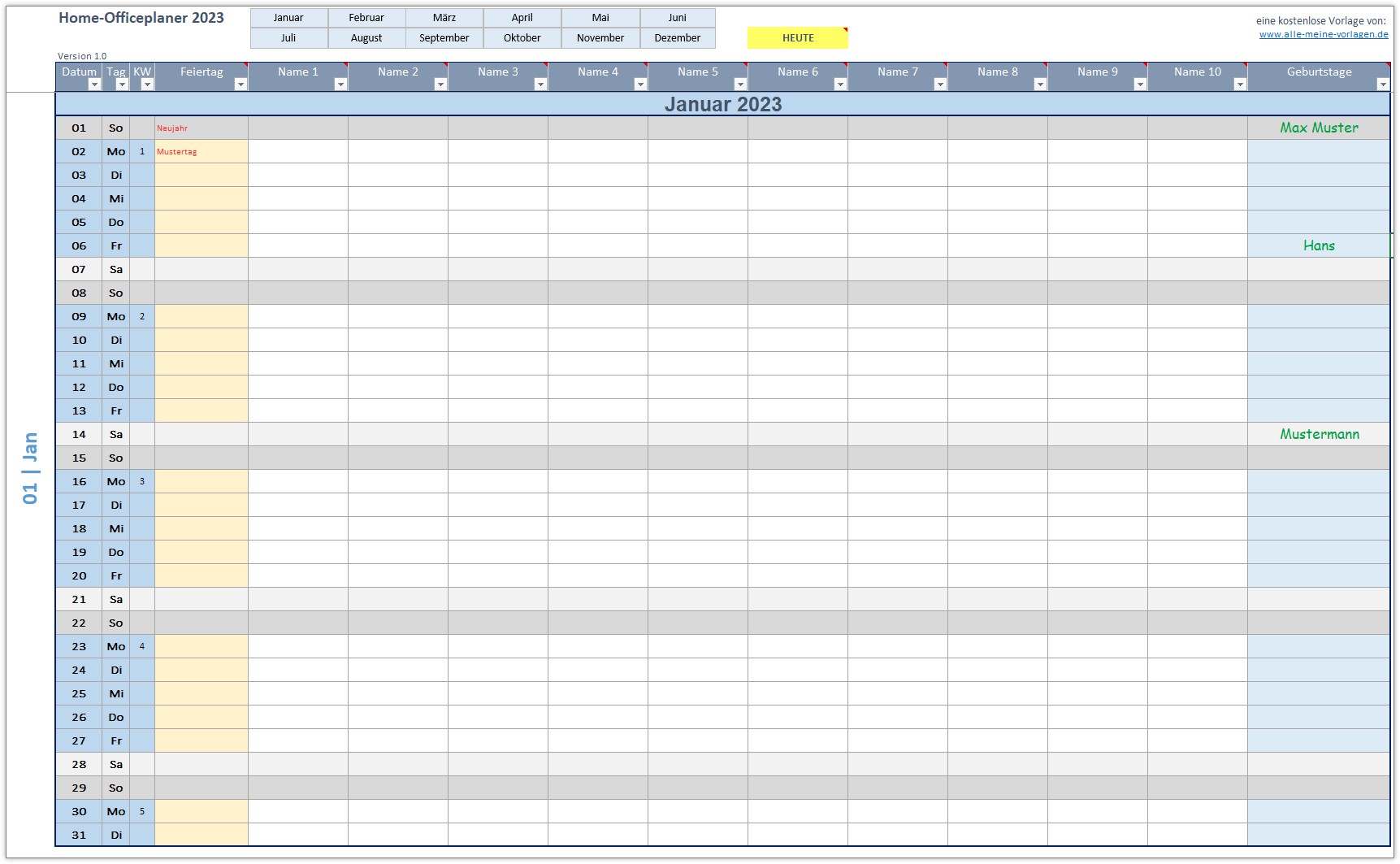Click the Max Muster birthday cell
1400x864 pixels.
pos(1318,128)
